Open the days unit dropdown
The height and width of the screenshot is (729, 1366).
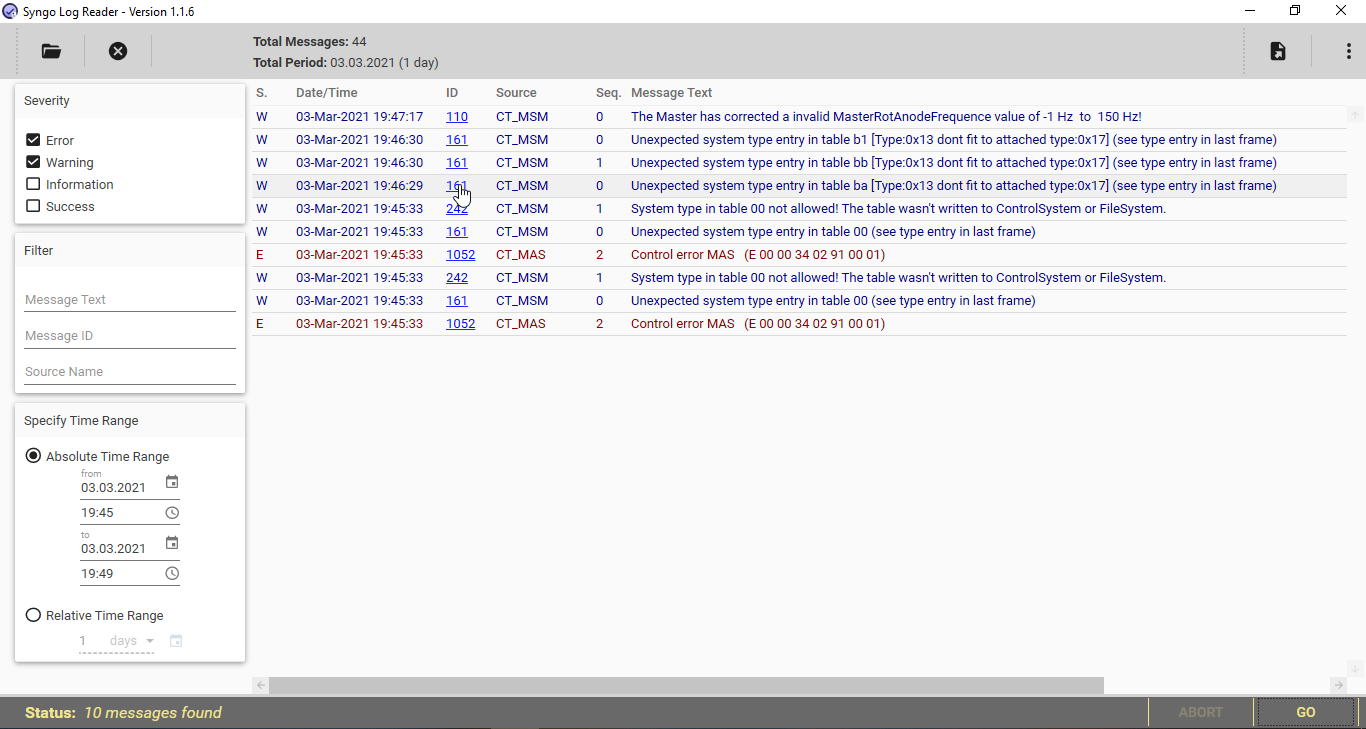coord(132,641)
